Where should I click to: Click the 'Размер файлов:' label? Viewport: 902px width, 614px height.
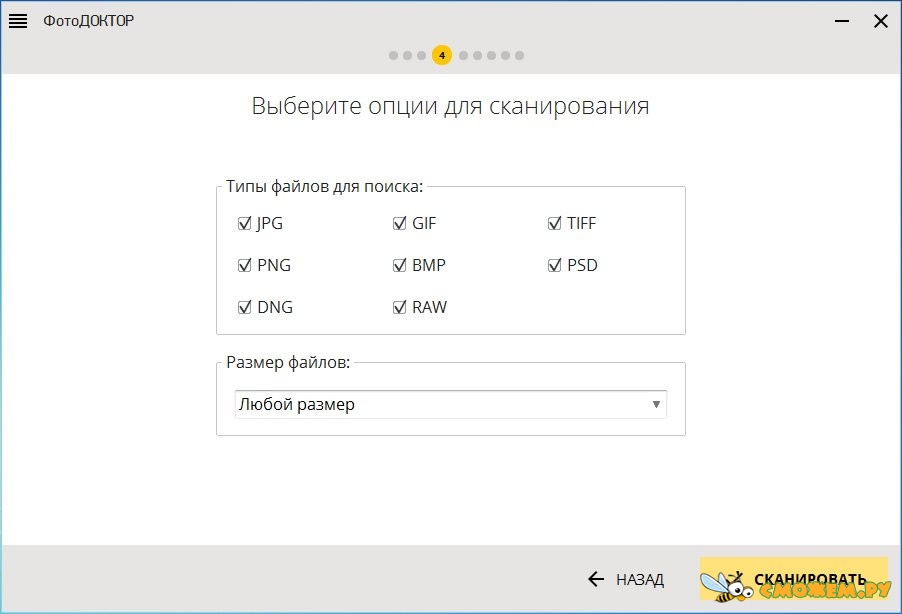click(x=288, y=363)
